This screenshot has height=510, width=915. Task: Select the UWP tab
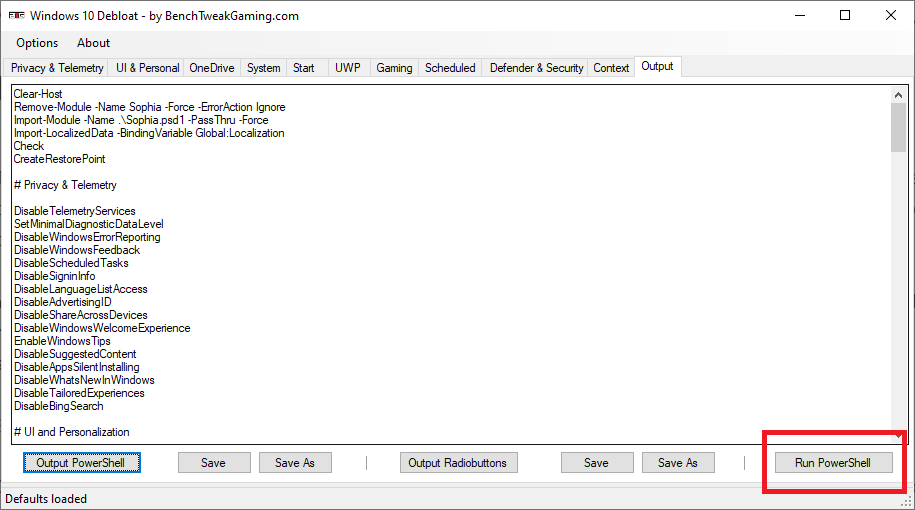tap(347, 68)
